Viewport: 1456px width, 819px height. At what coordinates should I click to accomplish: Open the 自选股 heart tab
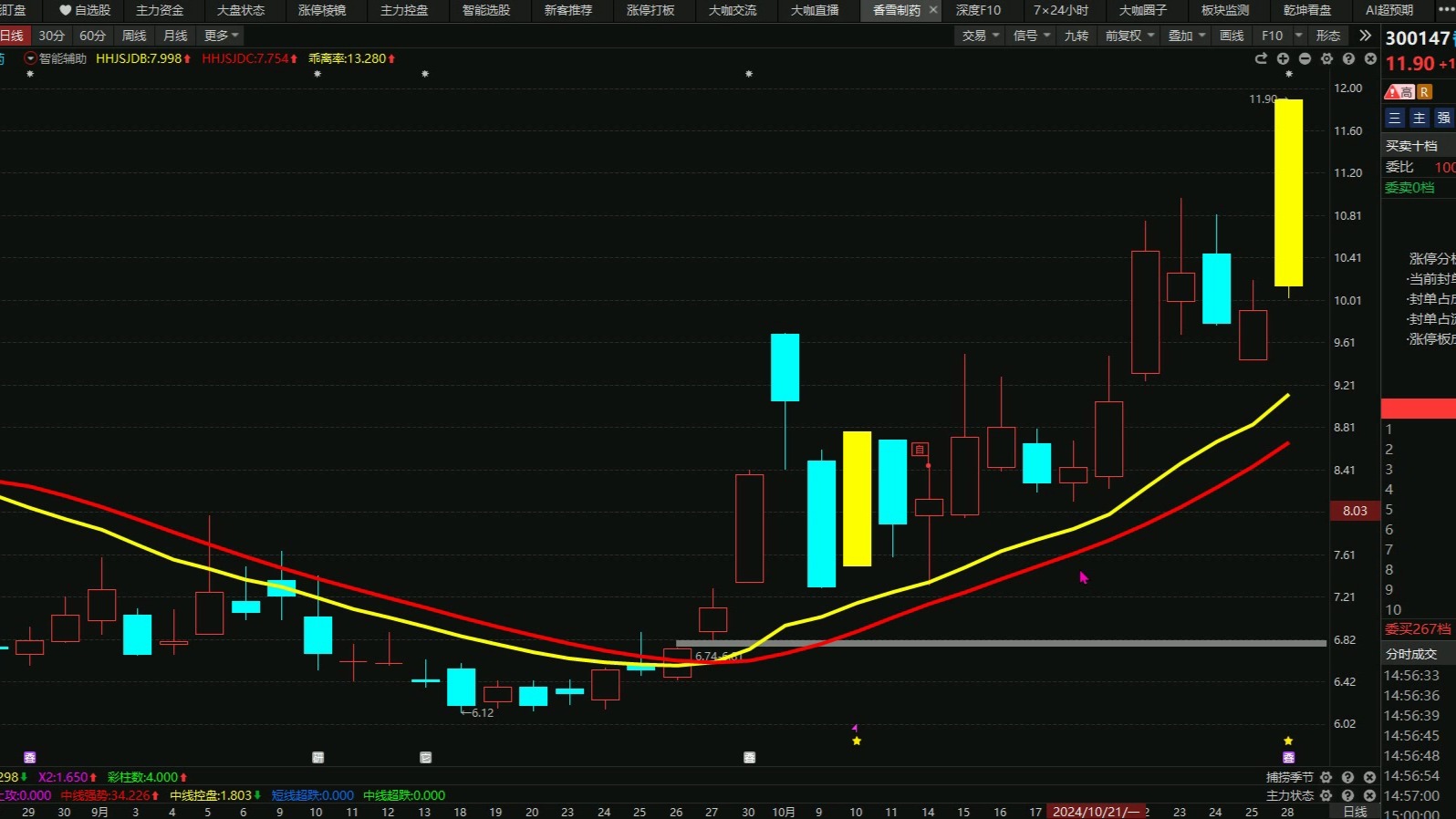click(x=84, y=10)
